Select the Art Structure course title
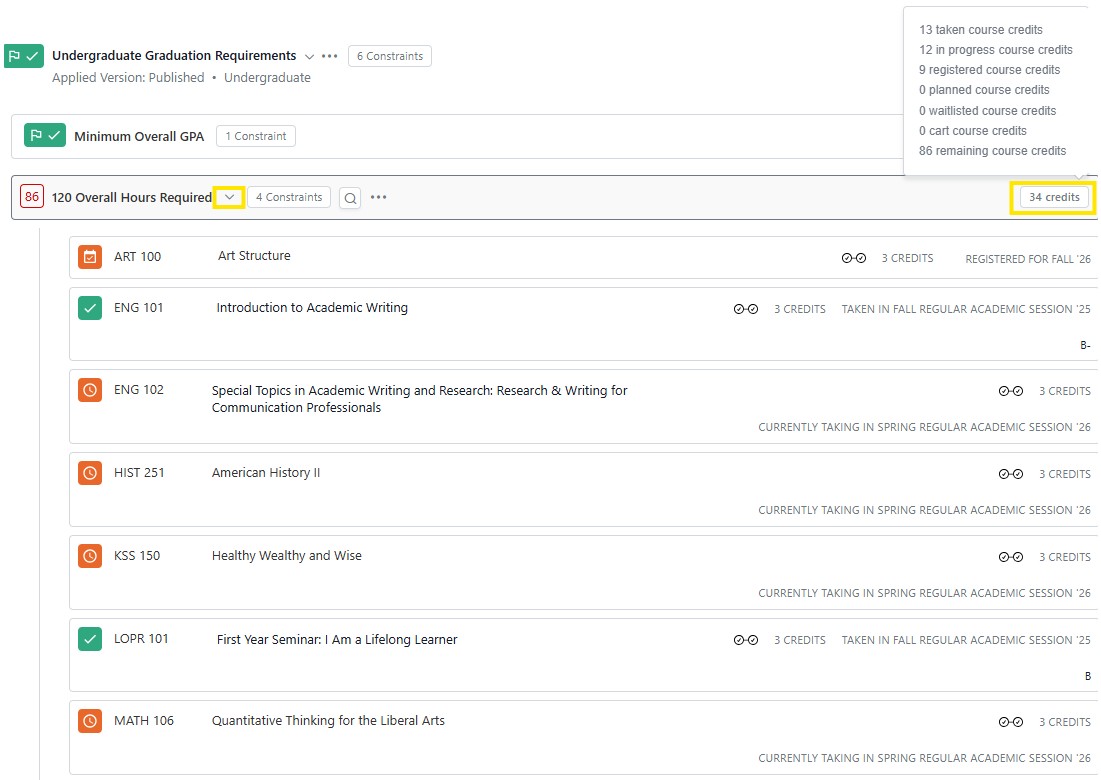 (254, 256)
